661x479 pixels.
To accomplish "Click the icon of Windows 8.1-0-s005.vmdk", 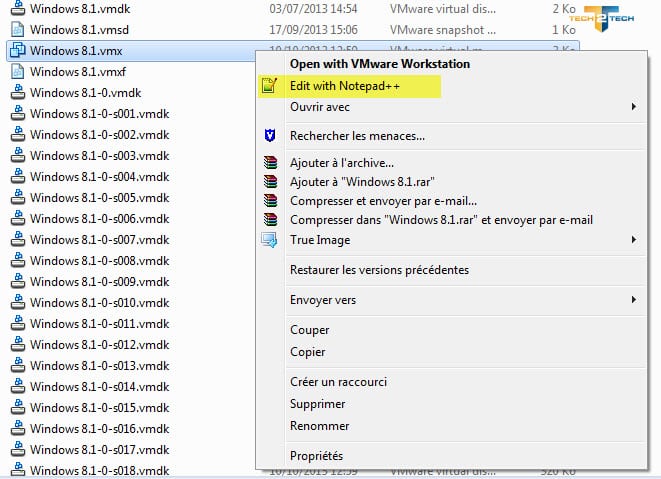I will click(17, 197).
